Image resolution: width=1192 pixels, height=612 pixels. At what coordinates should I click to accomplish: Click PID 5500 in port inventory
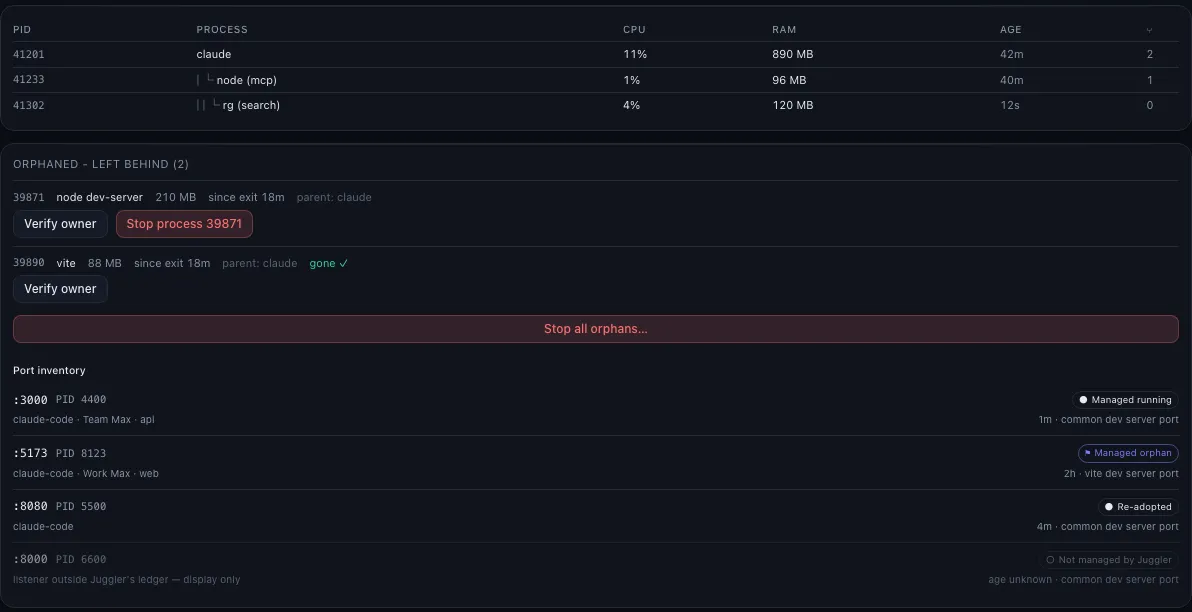tap(81, 506)
